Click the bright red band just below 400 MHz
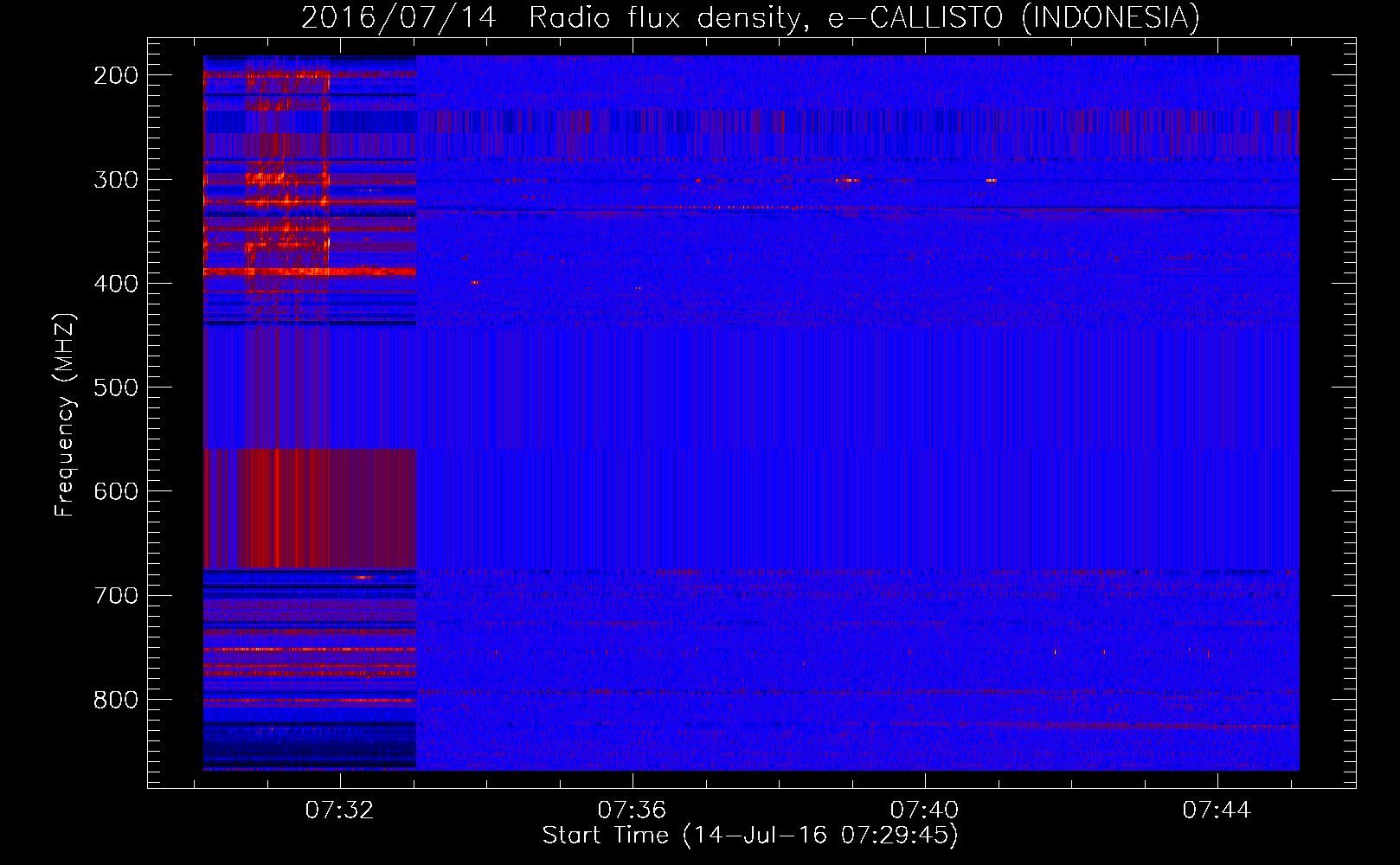Viewport: 1400px width, 865px height. coord(310,272)
